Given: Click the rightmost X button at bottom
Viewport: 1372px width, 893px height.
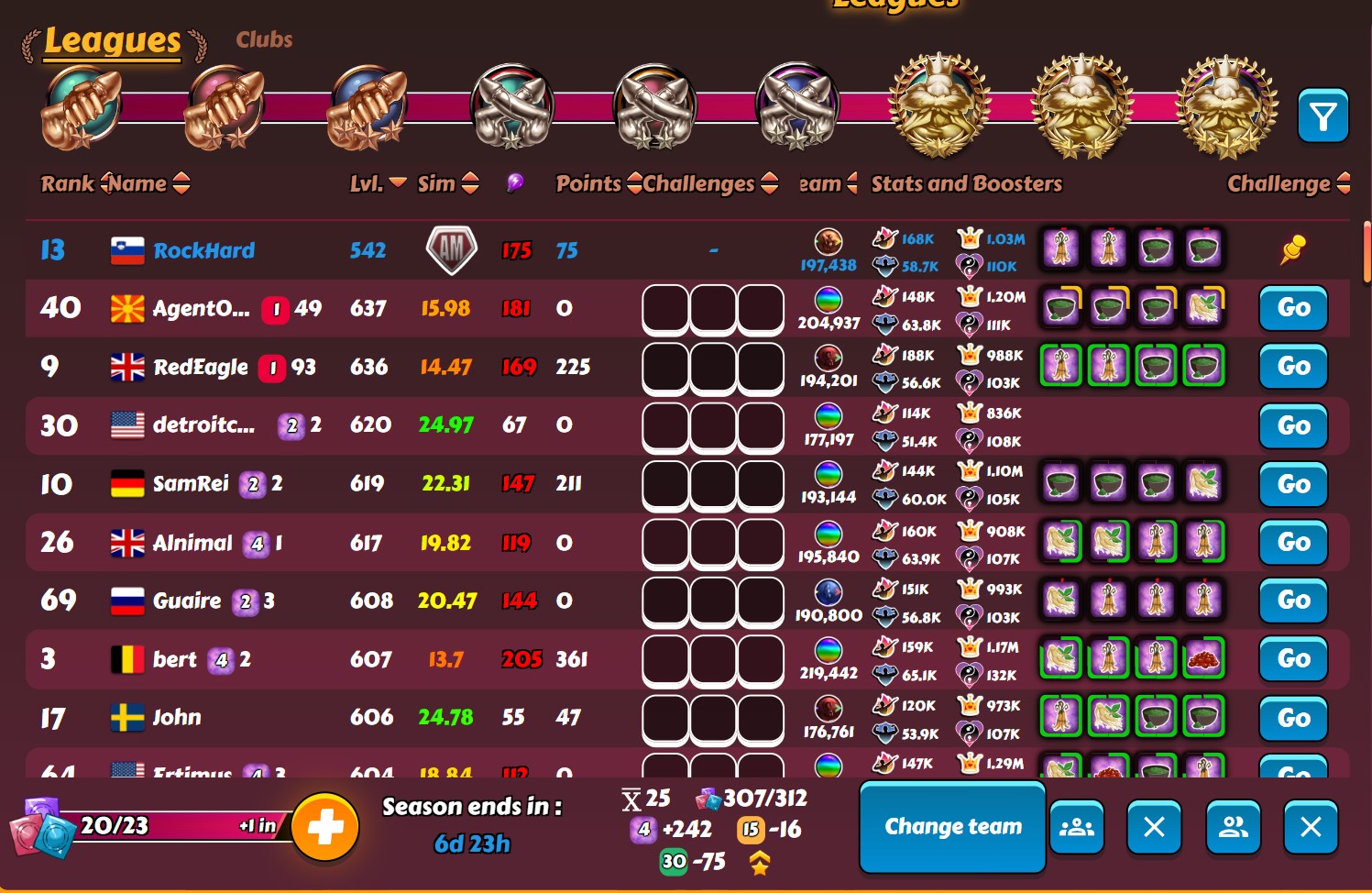Looking at the screenshot, I should click(x=1311, y=827).
